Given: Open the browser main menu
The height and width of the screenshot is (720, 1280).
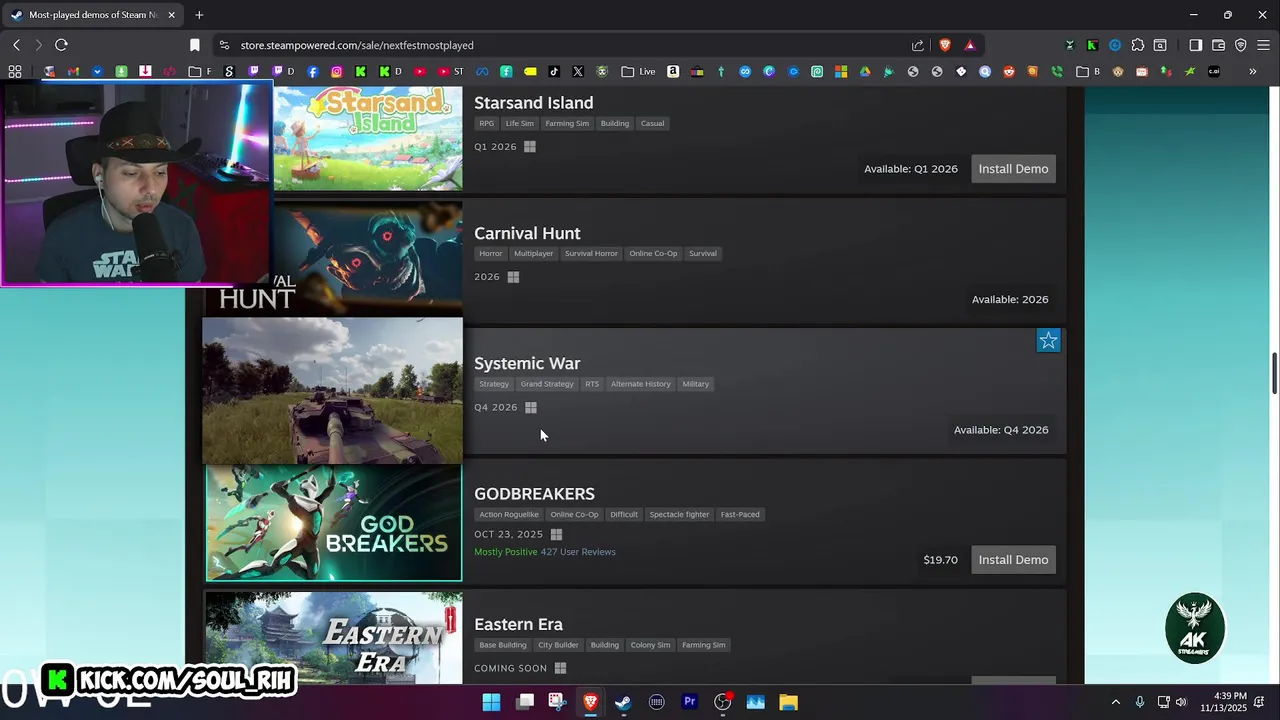Looking at the screenshot, I should pyautogui.click(x=1264, y=45).
